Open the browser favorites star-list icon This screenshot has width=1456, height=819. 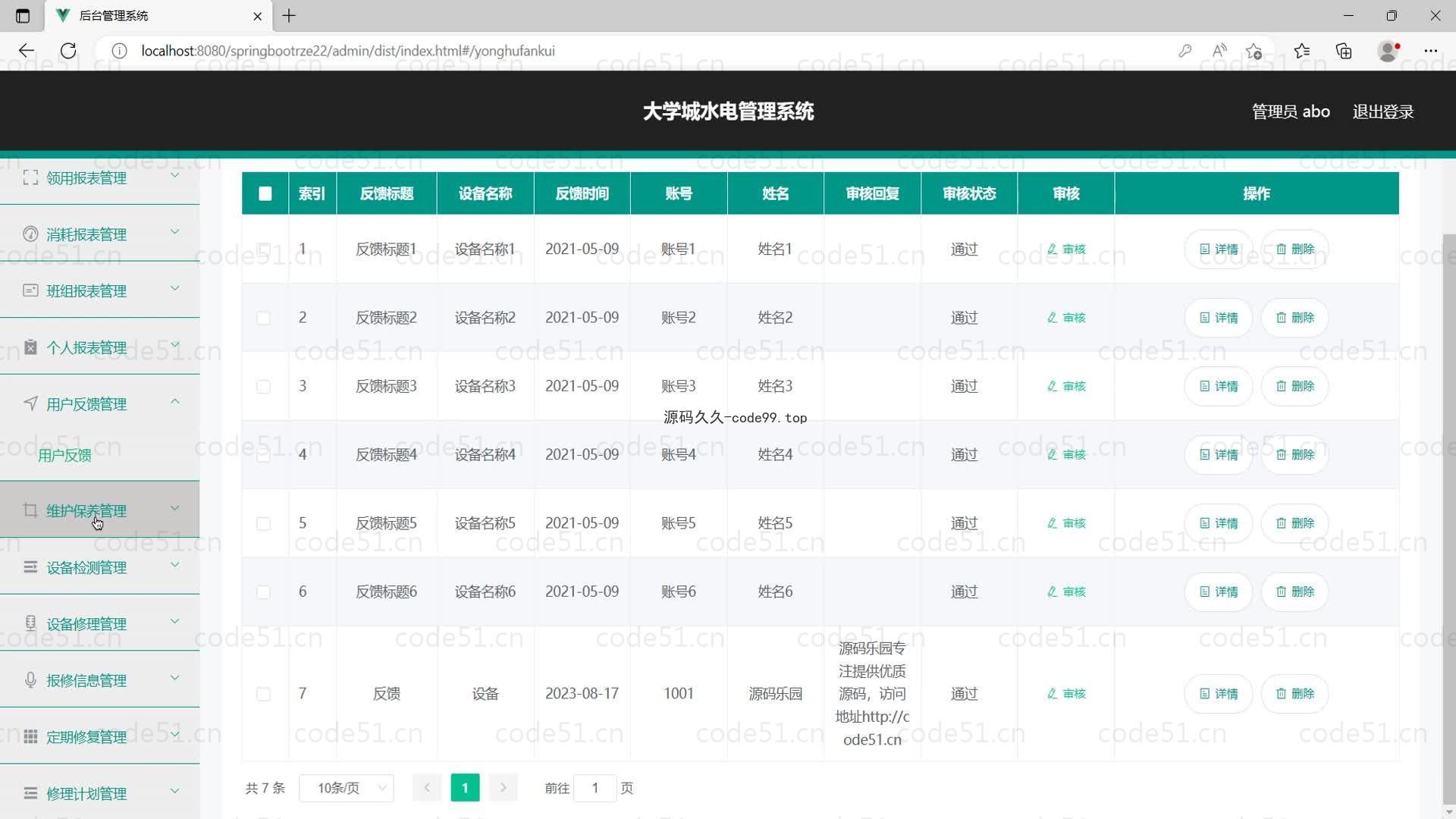point(1302,51)
